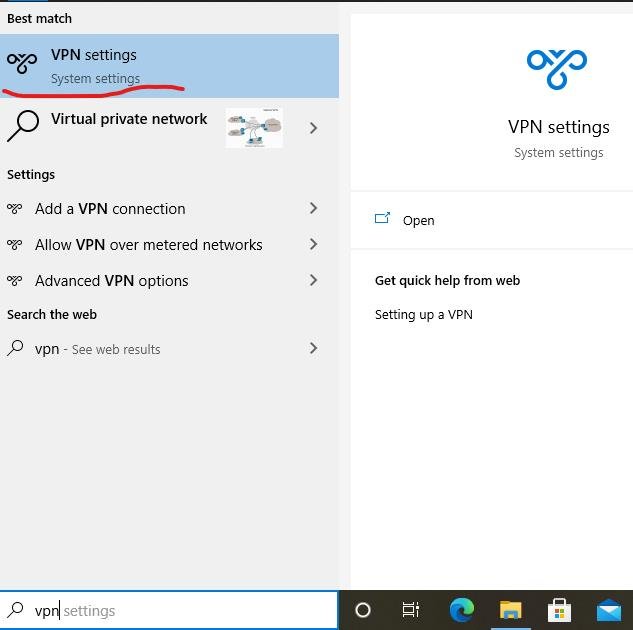Open Advanced VPN options setting
Image resolution: width=633 pixels, height=630 pixels.
(x=169, y=280)
